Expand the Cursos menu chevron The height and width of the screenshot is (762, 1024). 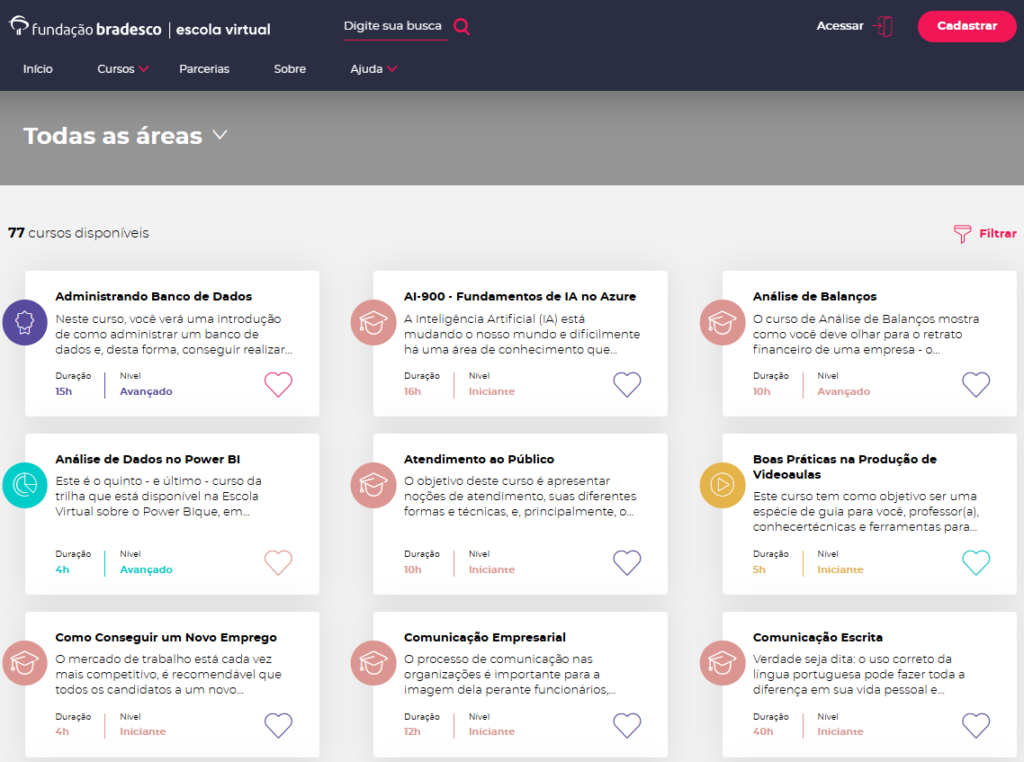(144, 69)
